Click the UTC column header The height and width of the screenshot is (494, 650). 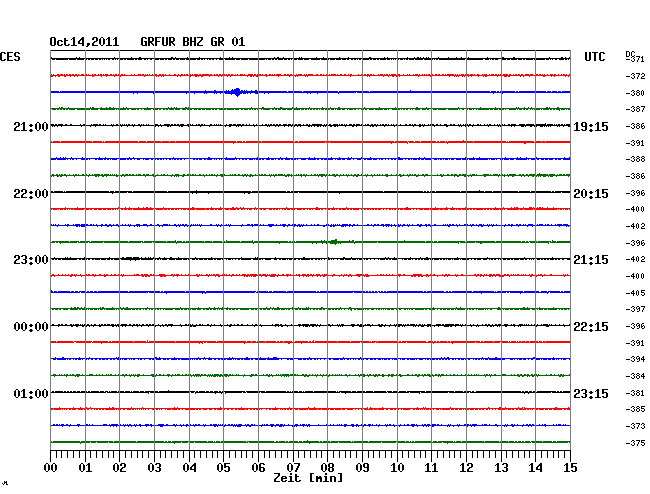[594, 57]
